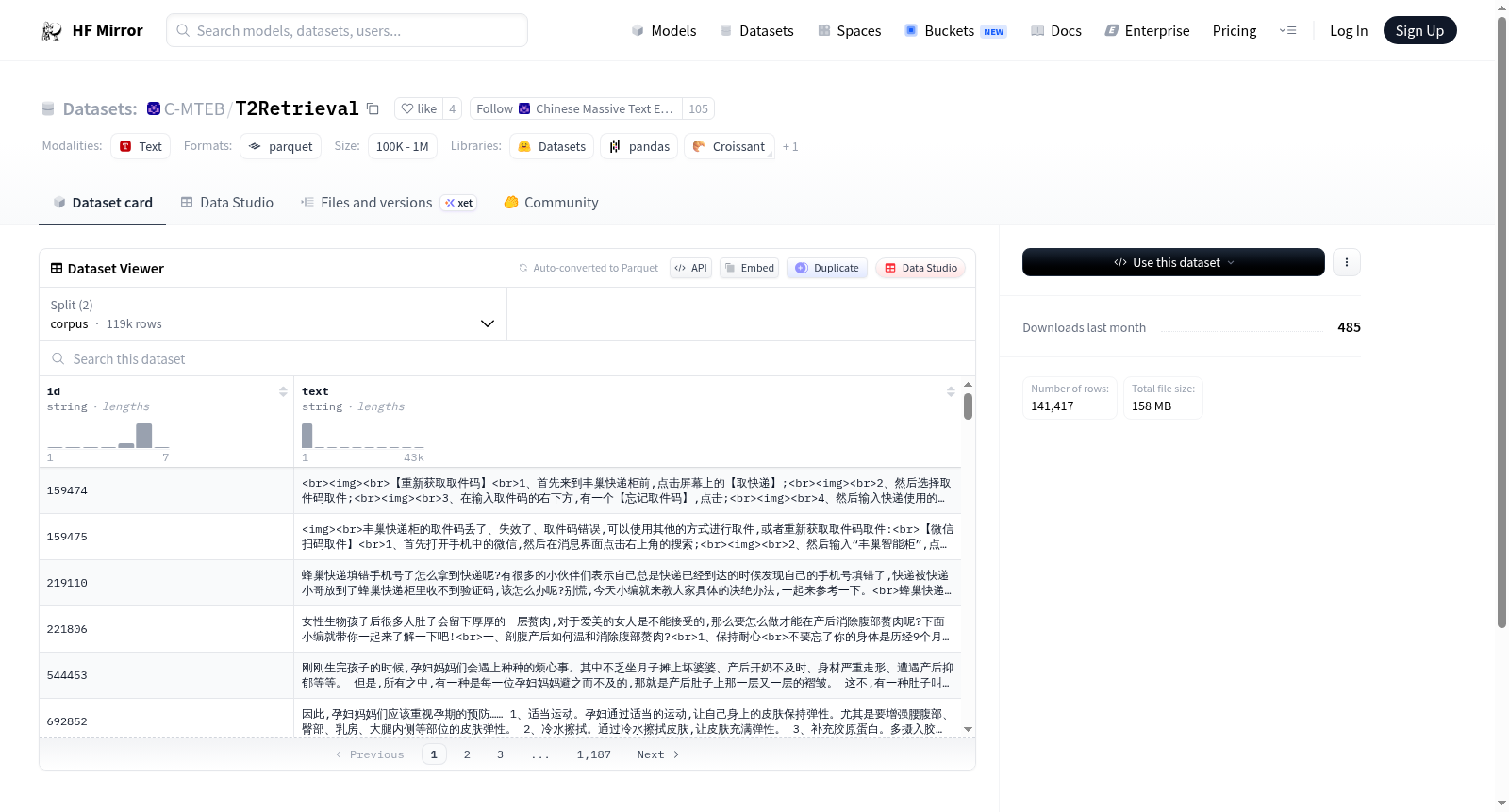
Task: Jump to last page 1,187
Action: 593,754
